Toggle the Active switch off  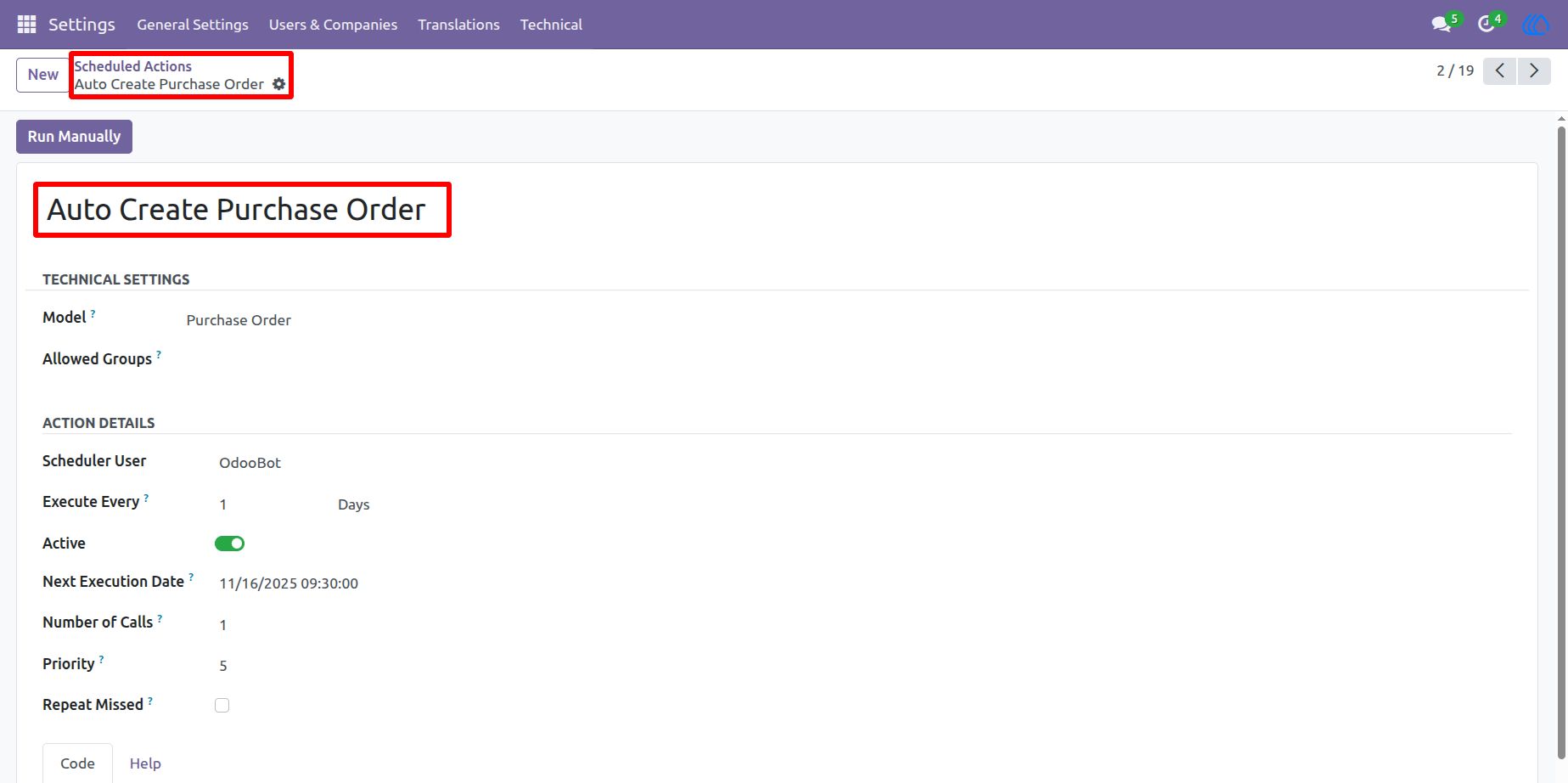(229, 544)
